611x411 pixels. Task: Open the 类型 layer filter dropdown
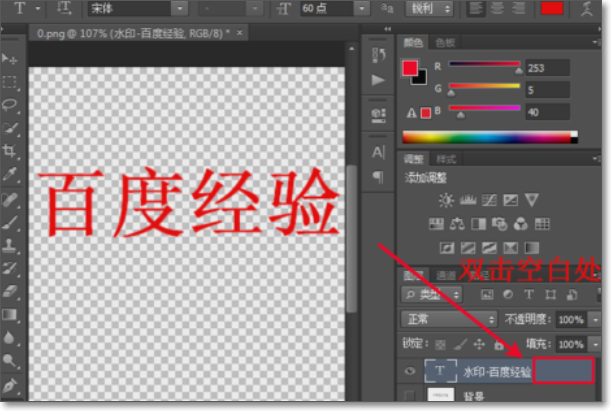click(432, 295)
